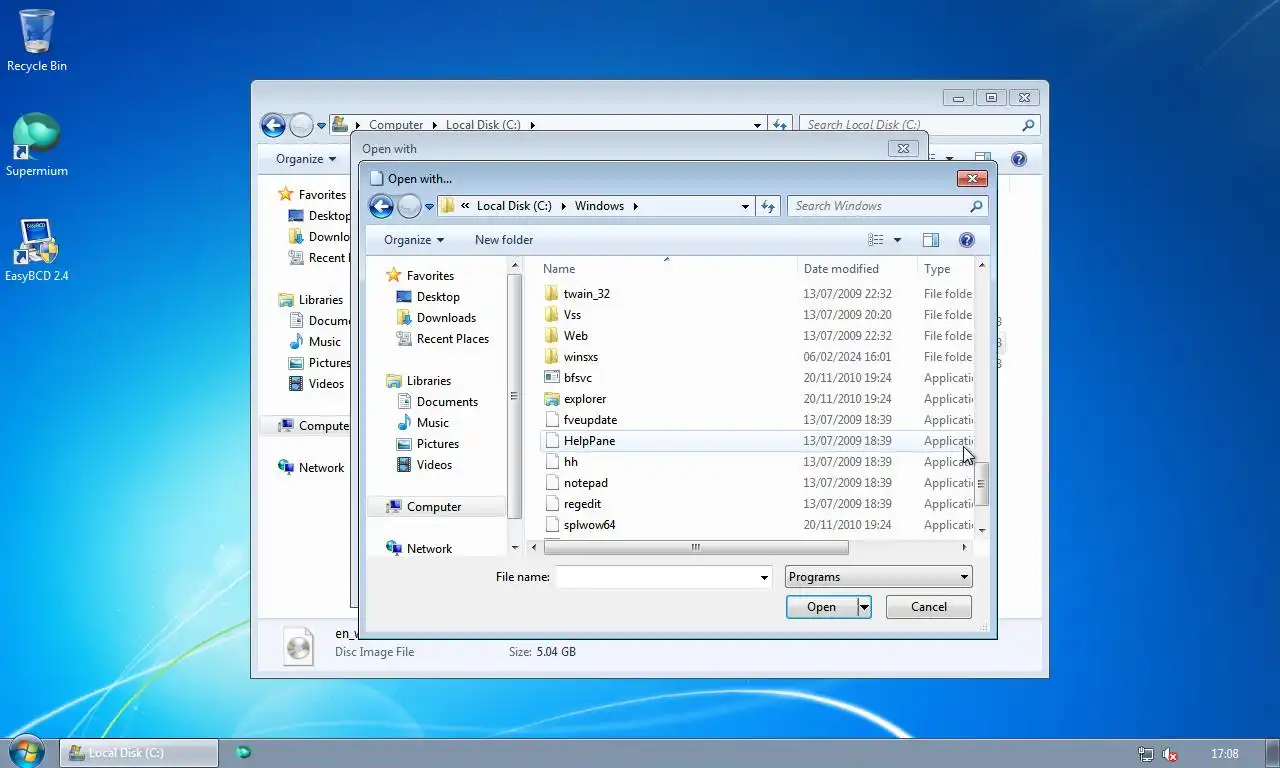Image resolution: width=1280 pixels, height=768 pixels.
Task: Select Documents in the dialog sidebar
Action: [447, 402]
